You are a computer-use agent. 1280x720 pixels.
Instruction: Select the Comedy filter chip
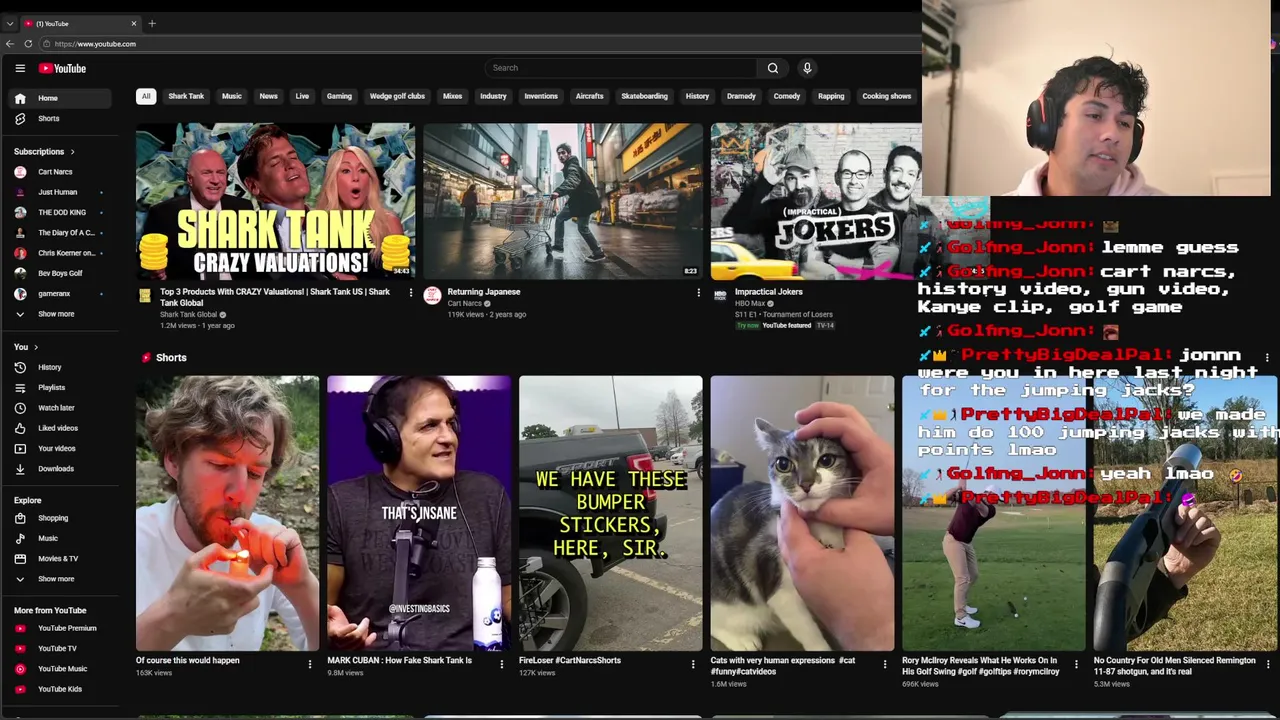coord(787,96)
